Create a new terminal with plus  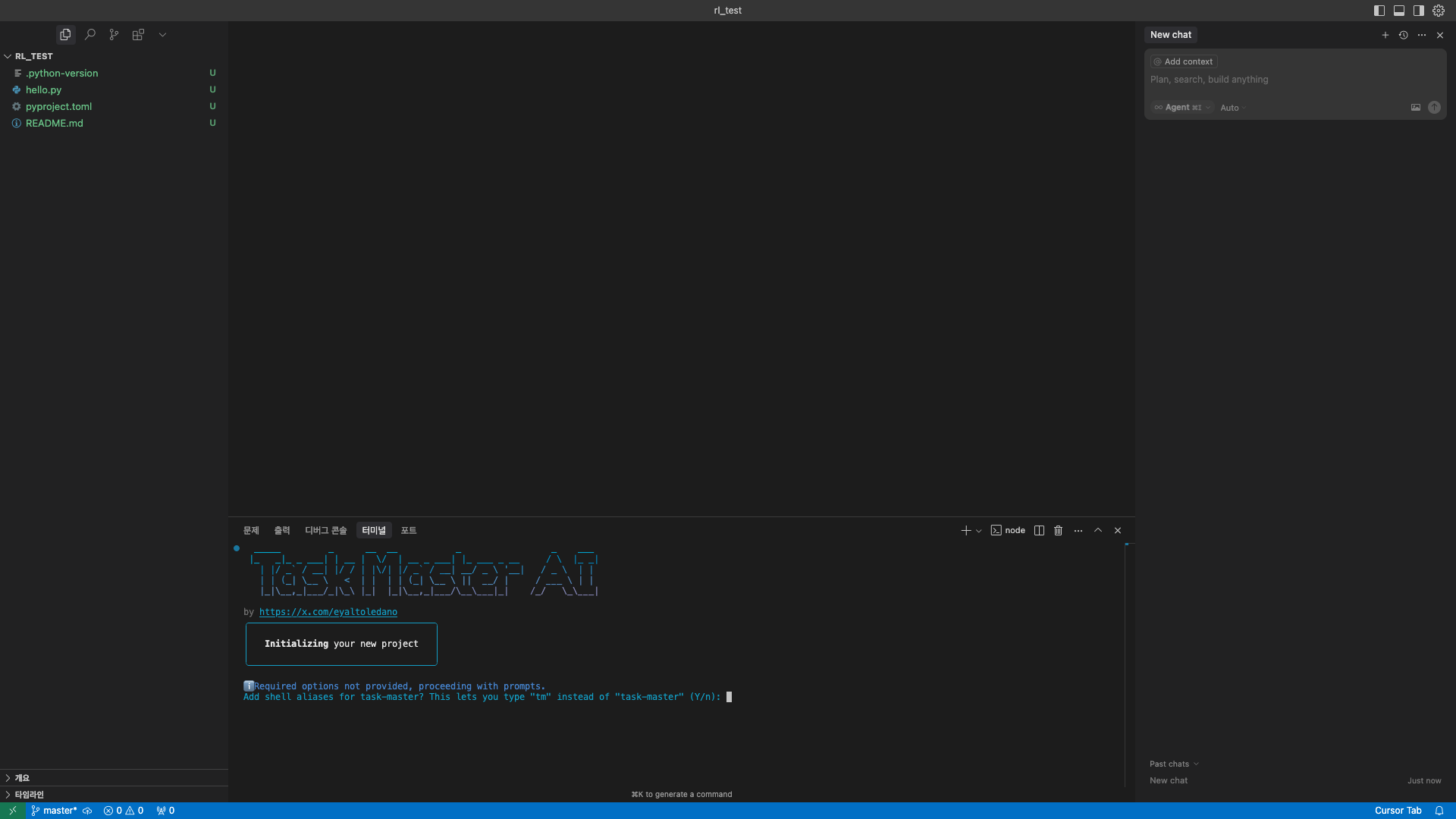pos(966,531)
